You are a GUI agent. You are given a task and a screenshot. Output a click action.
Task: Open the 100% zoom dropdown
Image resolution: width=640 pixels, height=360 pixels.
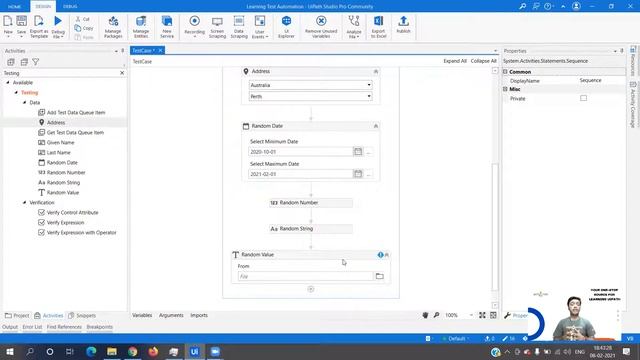coord(471,315)
